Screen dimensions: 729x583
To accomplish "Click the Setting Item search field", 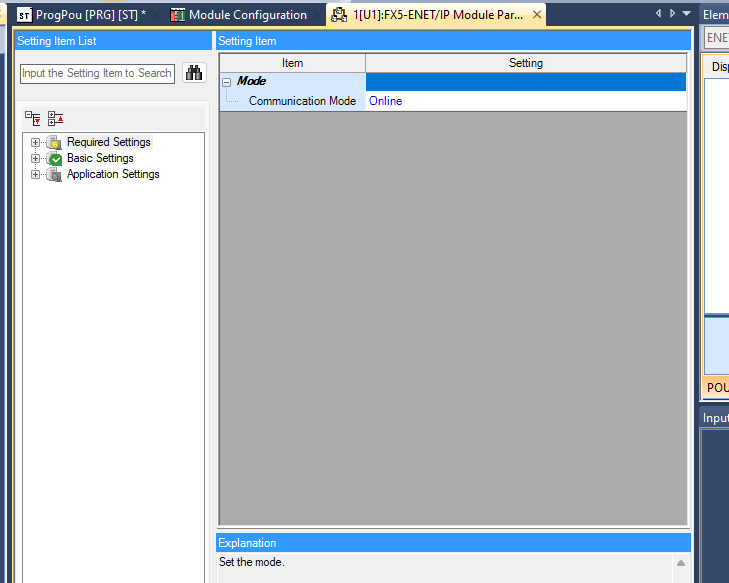I will (97, 73).
